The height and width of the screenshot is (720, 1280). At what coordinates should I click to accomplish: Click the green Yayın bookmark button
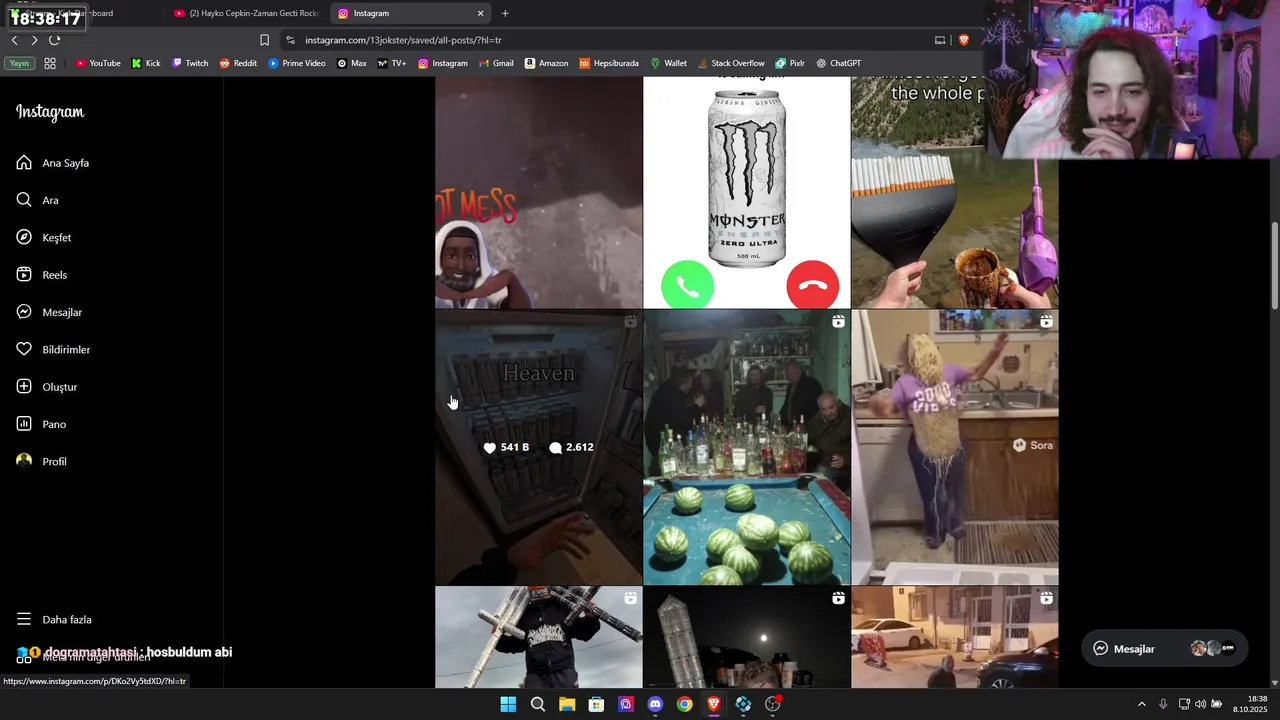pos(19,63)
